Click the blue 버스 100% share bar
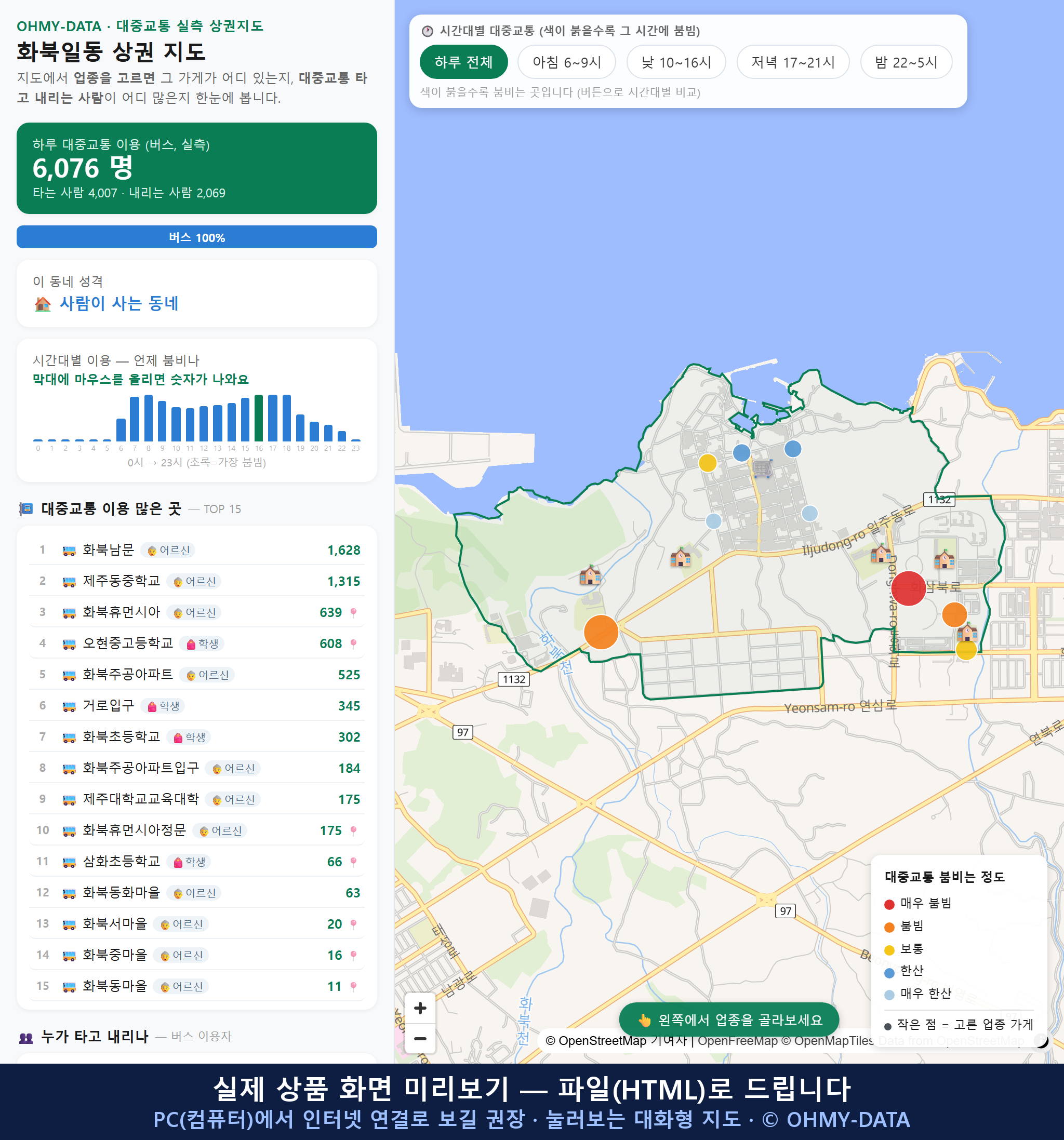The image size is (1064, 1140). coord(197,237)
